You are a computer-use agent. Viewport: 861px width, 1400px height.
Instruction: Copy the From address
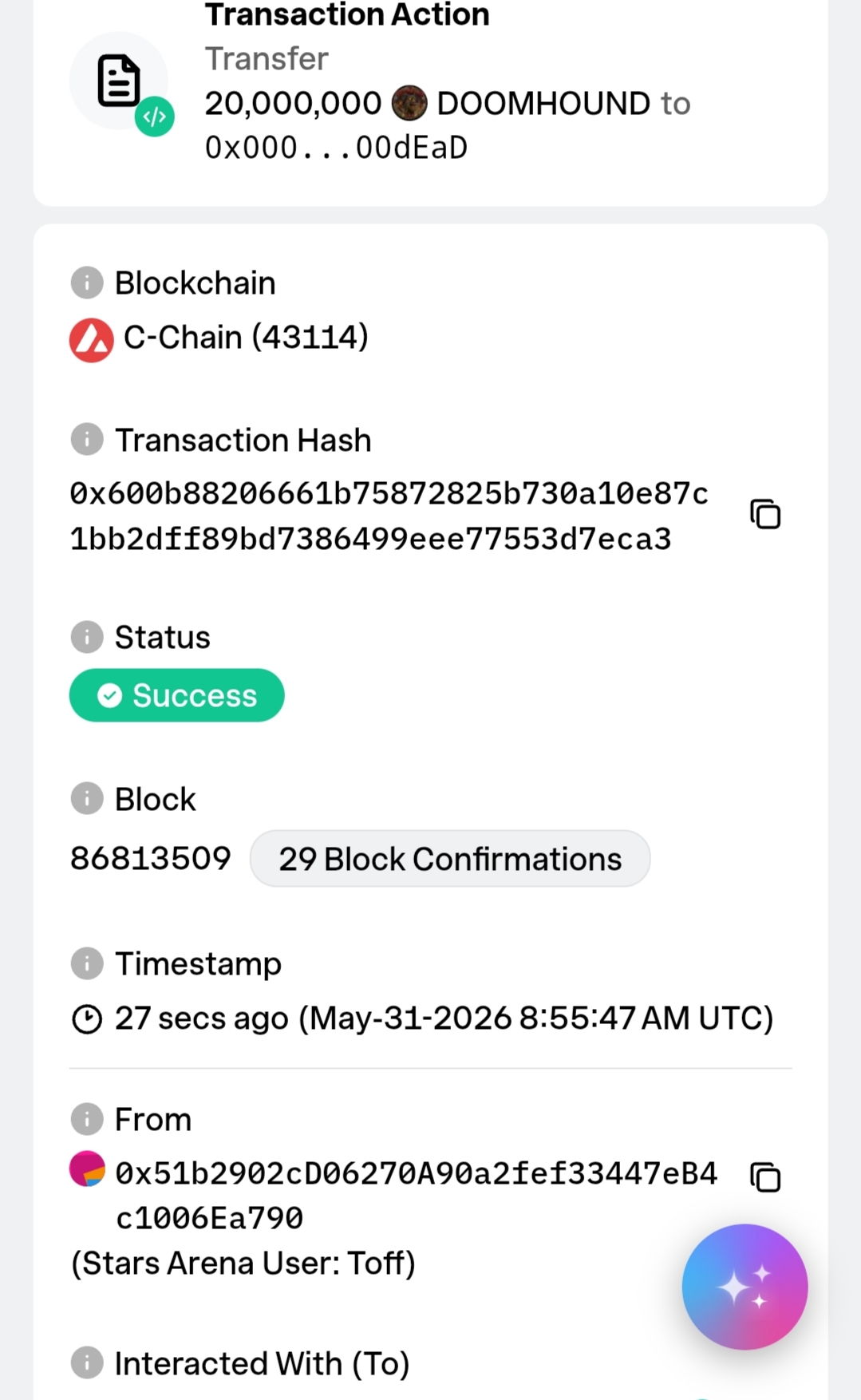(765, 1177)
